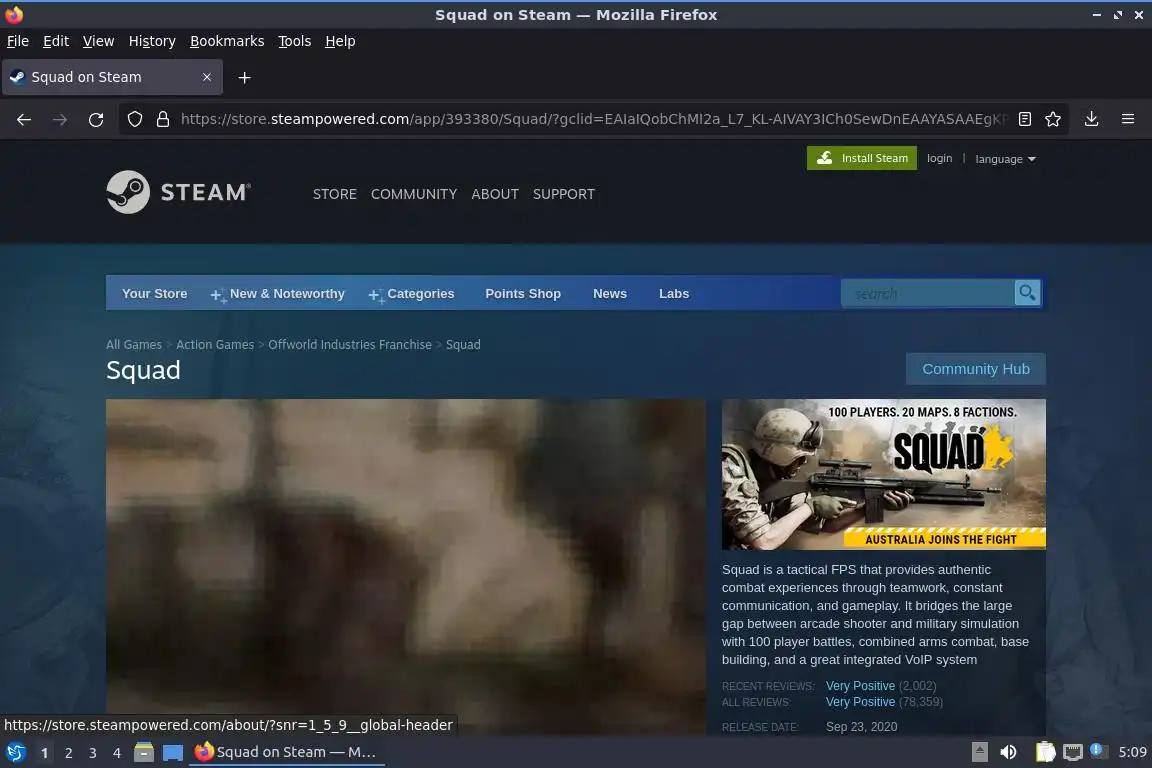Open ABOUT in the Steam header
Image resolution: width=1152 pixels, height=768 pixels.
pyautogui.click(x=495, y=194)
